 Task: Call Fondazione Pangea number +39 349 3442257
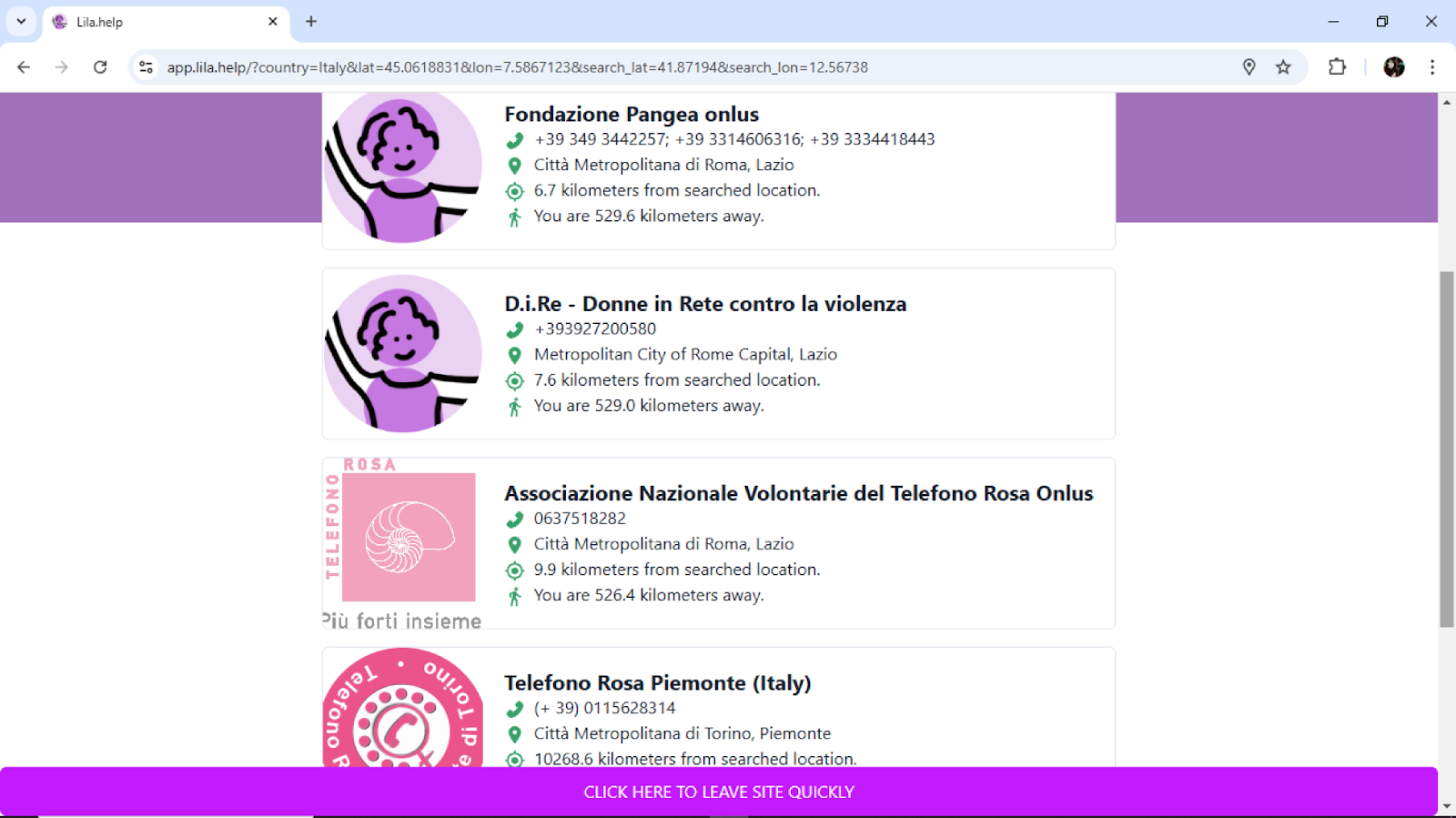(602, 139)
